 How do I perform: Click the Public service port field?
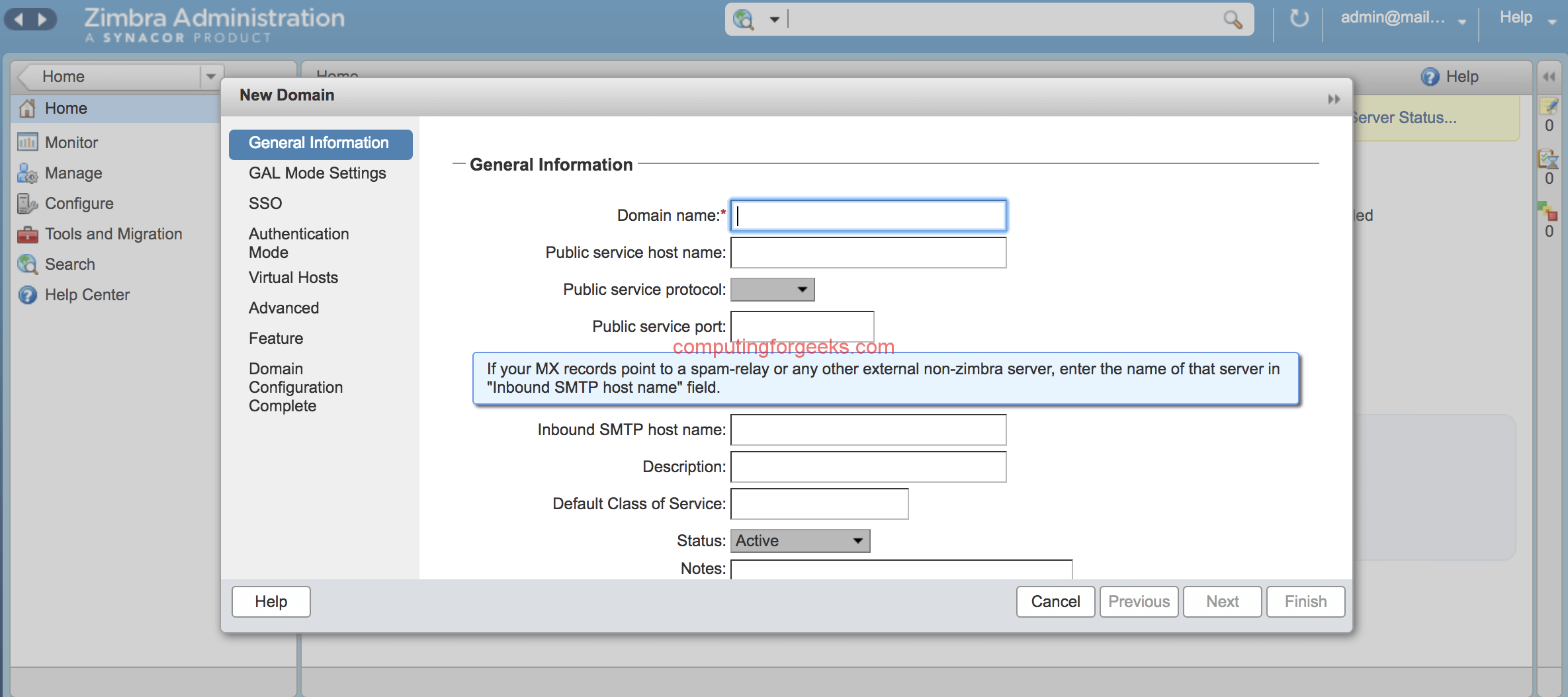[x=803, y=327]
